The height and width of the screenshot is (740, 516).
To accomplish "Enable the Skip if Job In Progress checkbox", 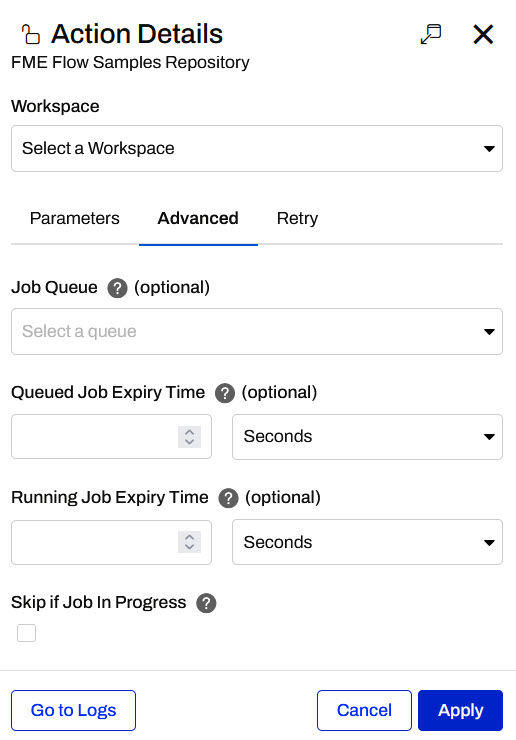I will (x=26, y=633).
